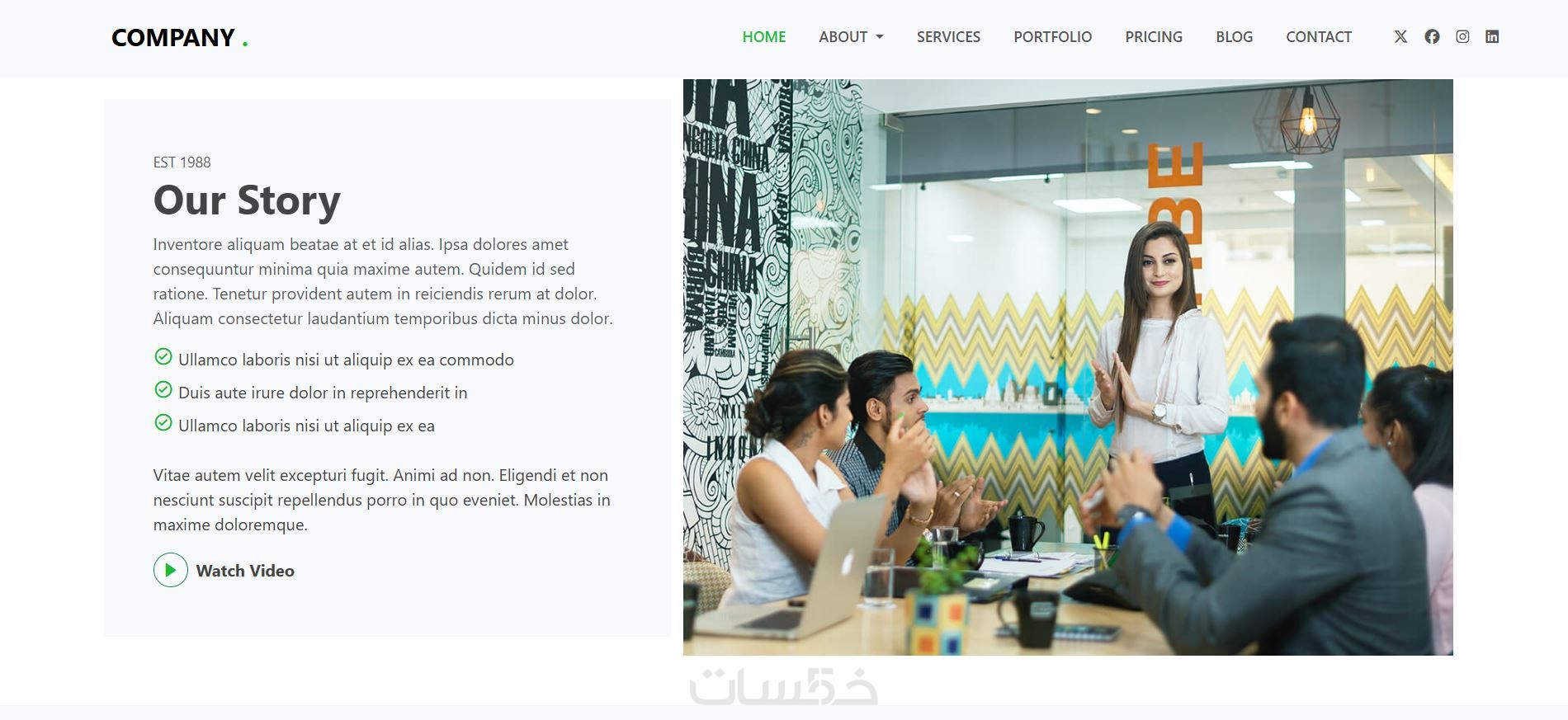This screenshot has width=1568, height=720.
Task: Open the BLOG menu item
Action: tap(1235, 37)
